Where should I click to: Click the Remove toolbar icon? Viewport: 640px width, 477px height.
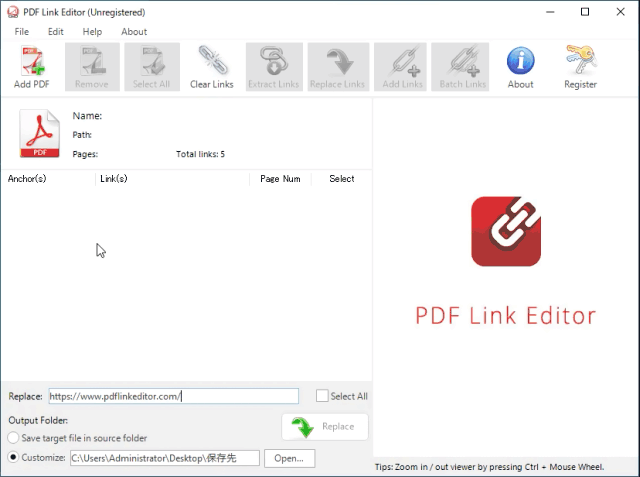tap(92, 67)
